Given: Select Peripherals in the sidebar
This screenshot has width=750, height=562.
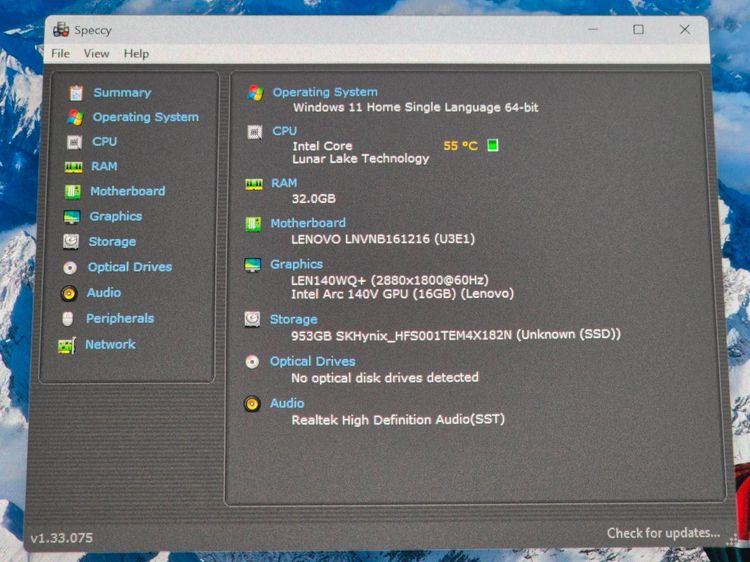Looking at the screenshot, I should 120,318.
